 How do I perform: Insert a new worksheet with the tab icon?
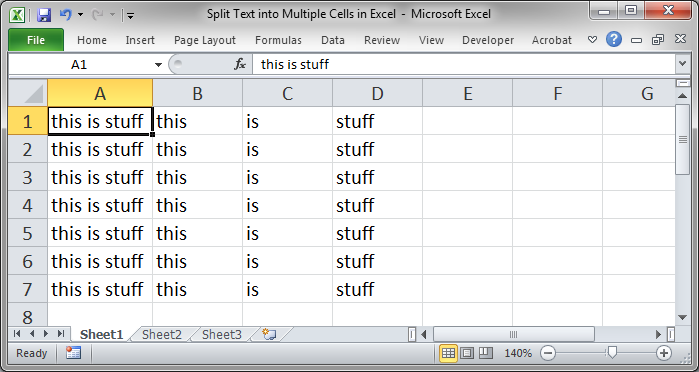pos(269,334)
